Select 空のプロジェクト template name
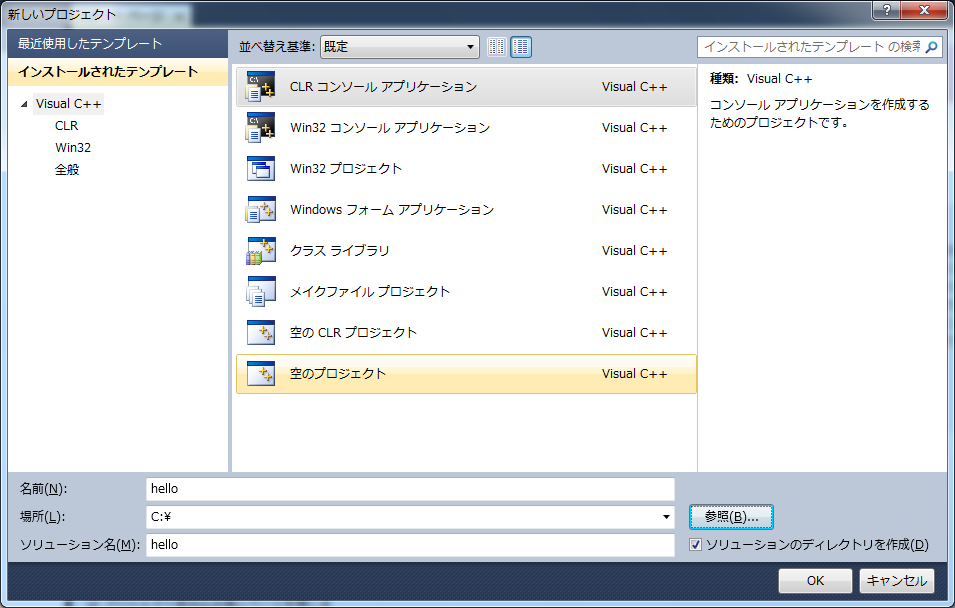This screenshot has height=608, width=955. (x=337, y=373)
